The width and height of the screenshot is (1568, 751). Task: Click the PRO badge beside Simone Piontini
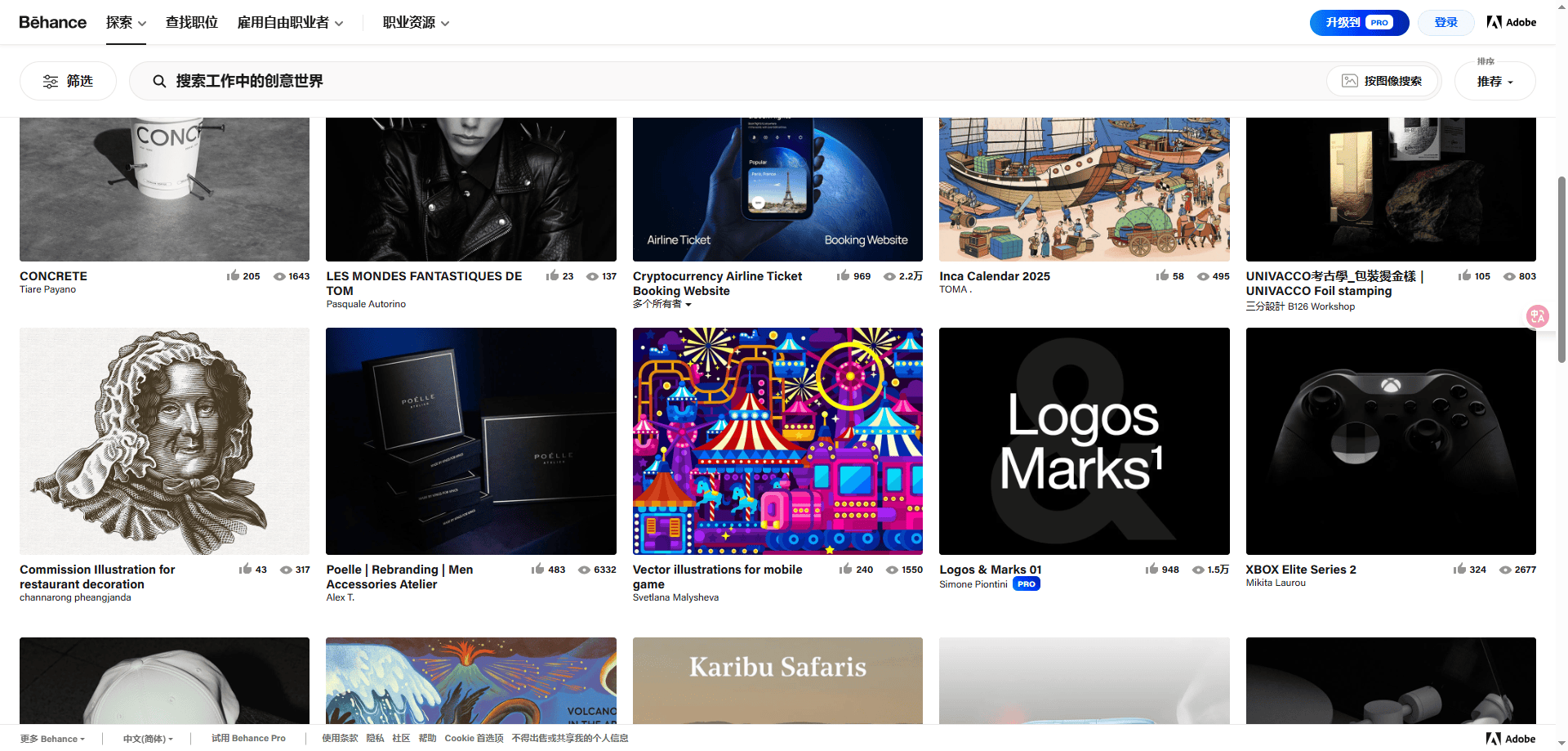[x=1027, y=584]
